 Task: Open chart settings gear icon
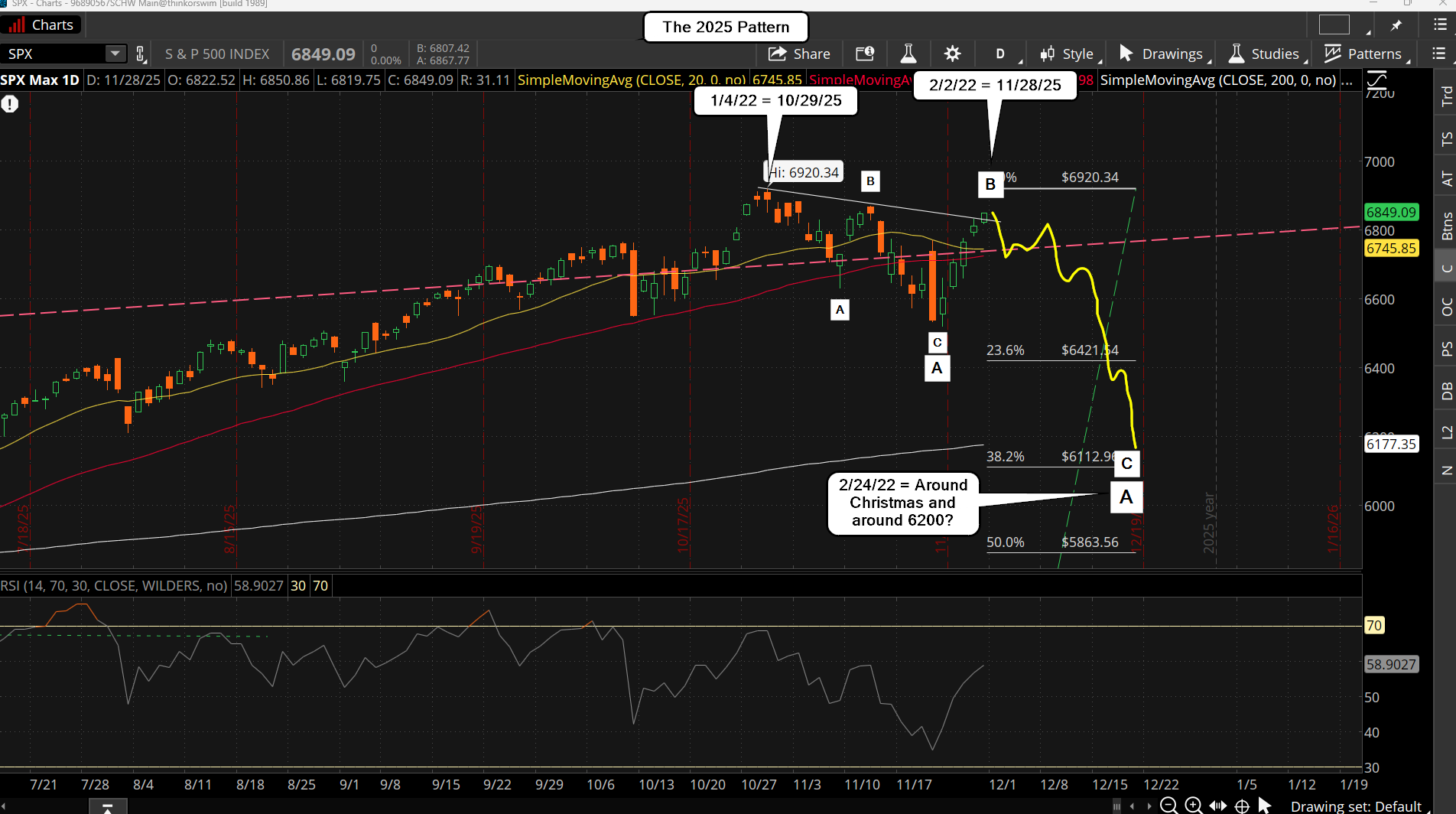pyautogui.click(x=952, y=54)
